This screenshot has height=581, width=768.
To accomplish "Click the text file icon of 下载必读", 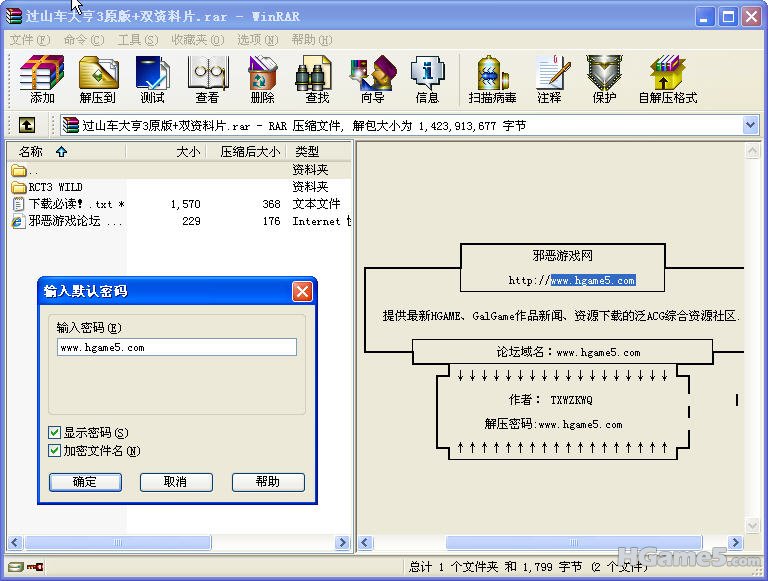I will [x=18, y=204].
